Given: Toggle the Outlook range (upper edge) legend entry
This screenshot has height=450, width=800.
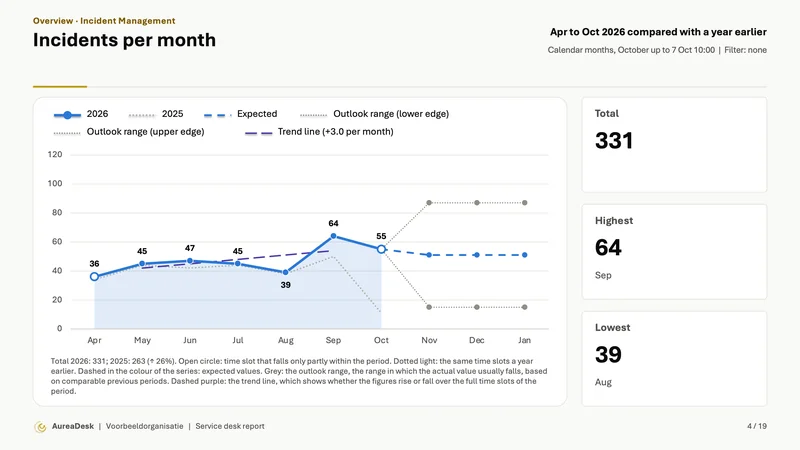Looking at the screenshot, I should 129,132.
